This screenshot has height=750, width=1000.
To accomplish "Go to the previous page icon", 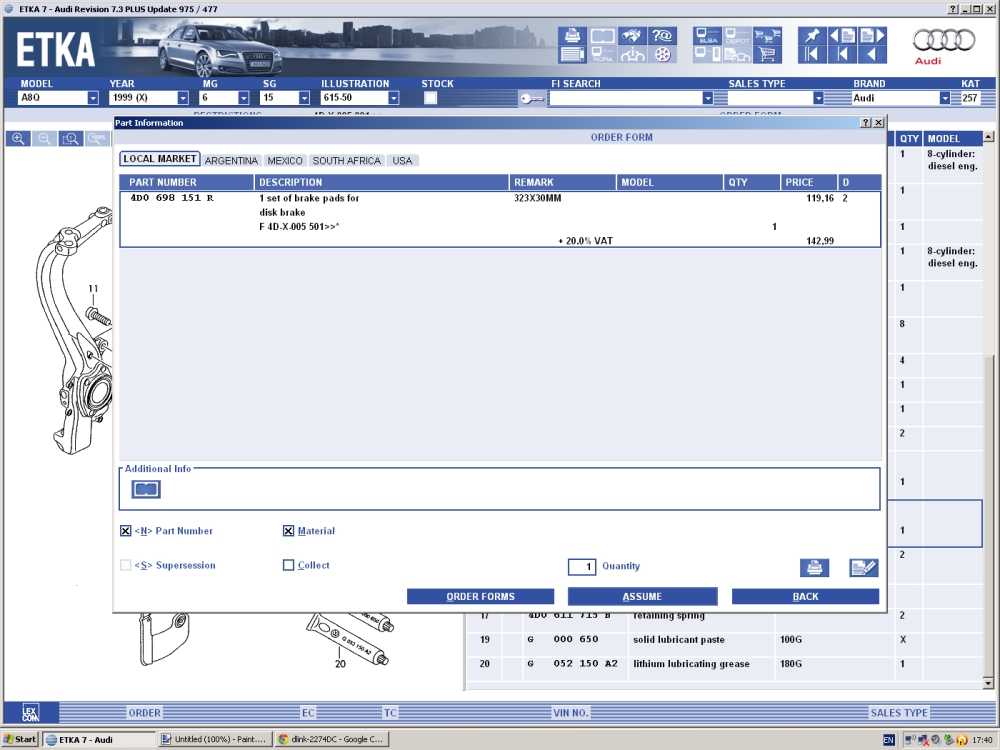I will [x=842, y=35].
